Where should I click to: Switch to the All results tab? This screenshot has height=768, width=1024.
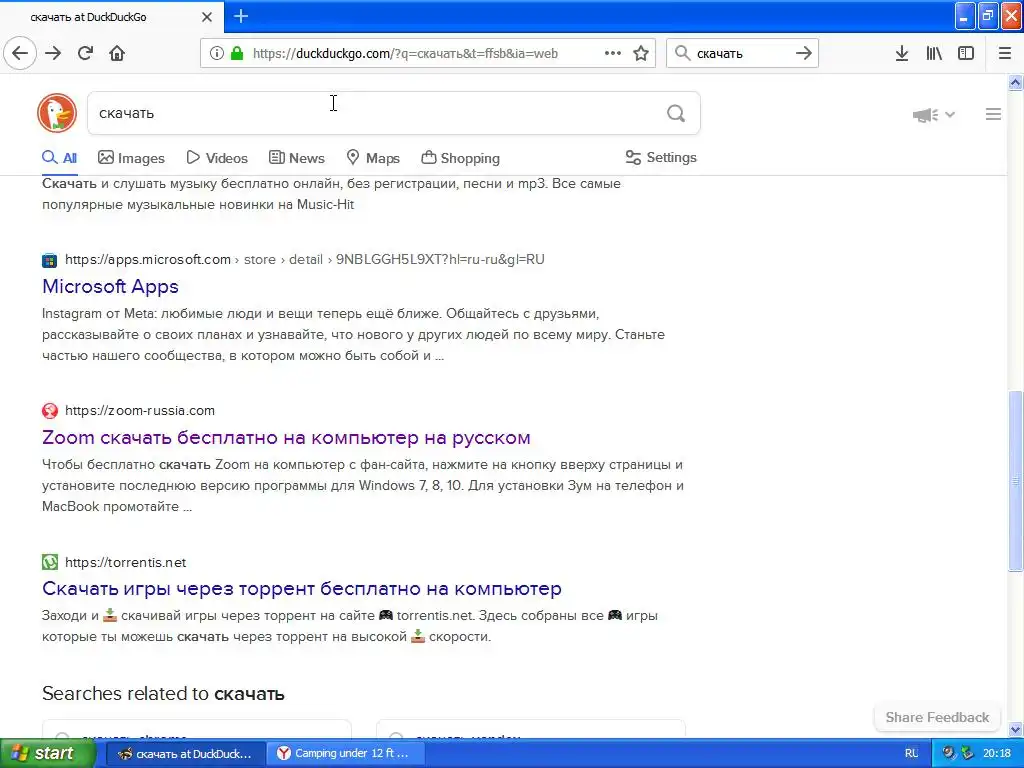pos(59,158)
